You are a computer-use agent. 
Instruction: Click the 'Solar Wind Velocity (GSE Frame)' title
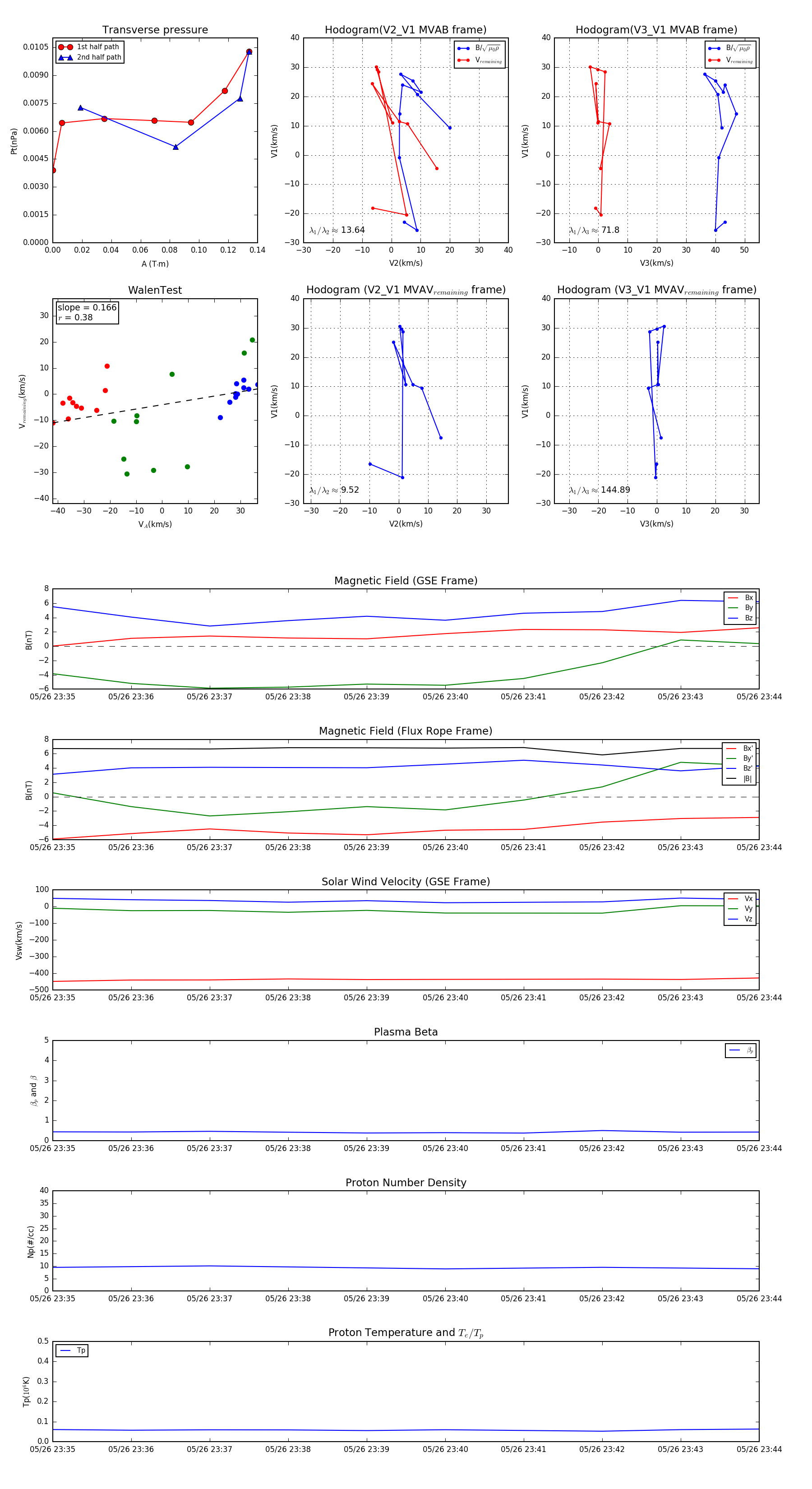[x=406, y=882]
